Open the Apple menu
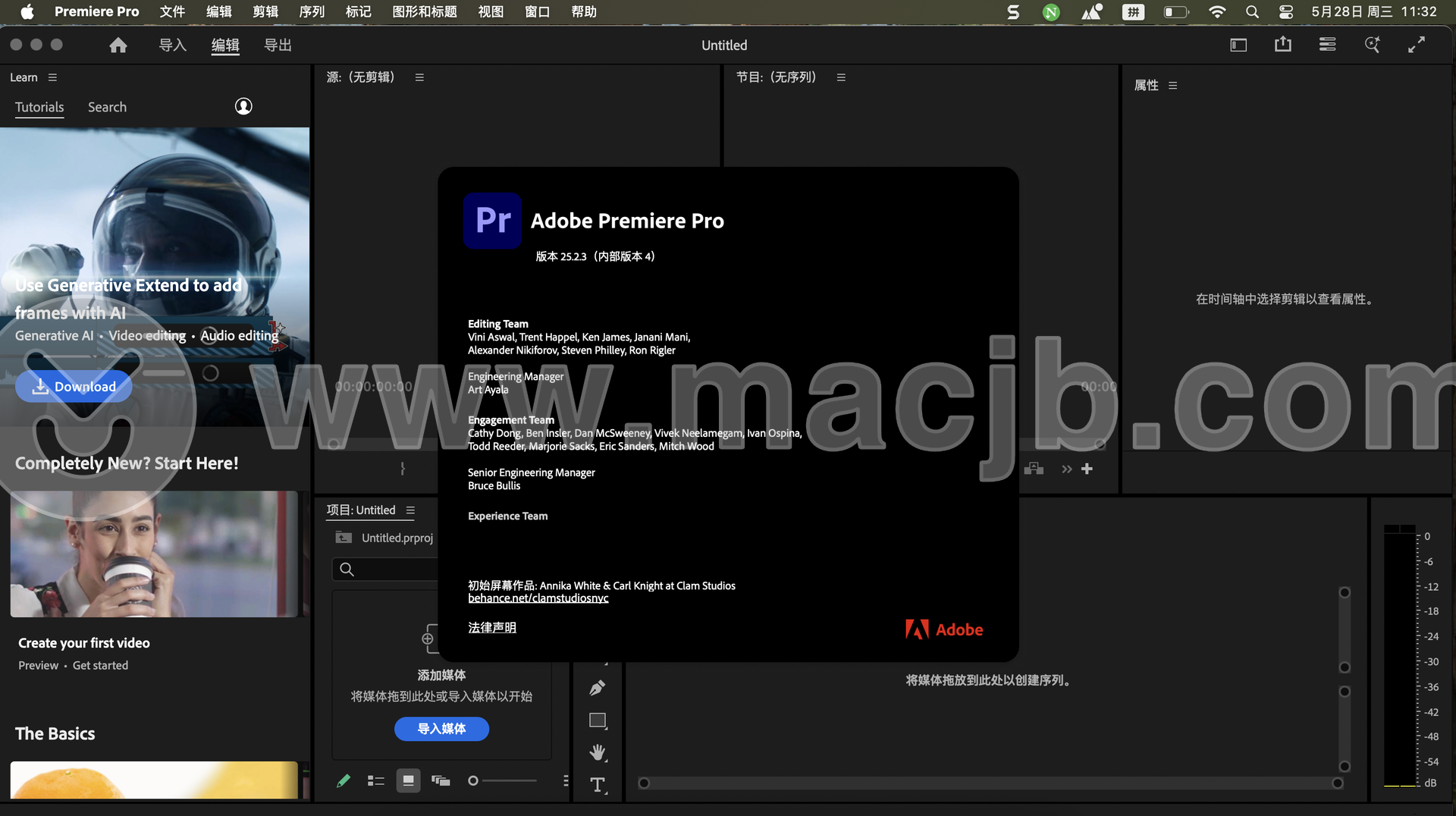This screenshot has width=1456, height=816. pyautogui.click(x=27, y=11)
